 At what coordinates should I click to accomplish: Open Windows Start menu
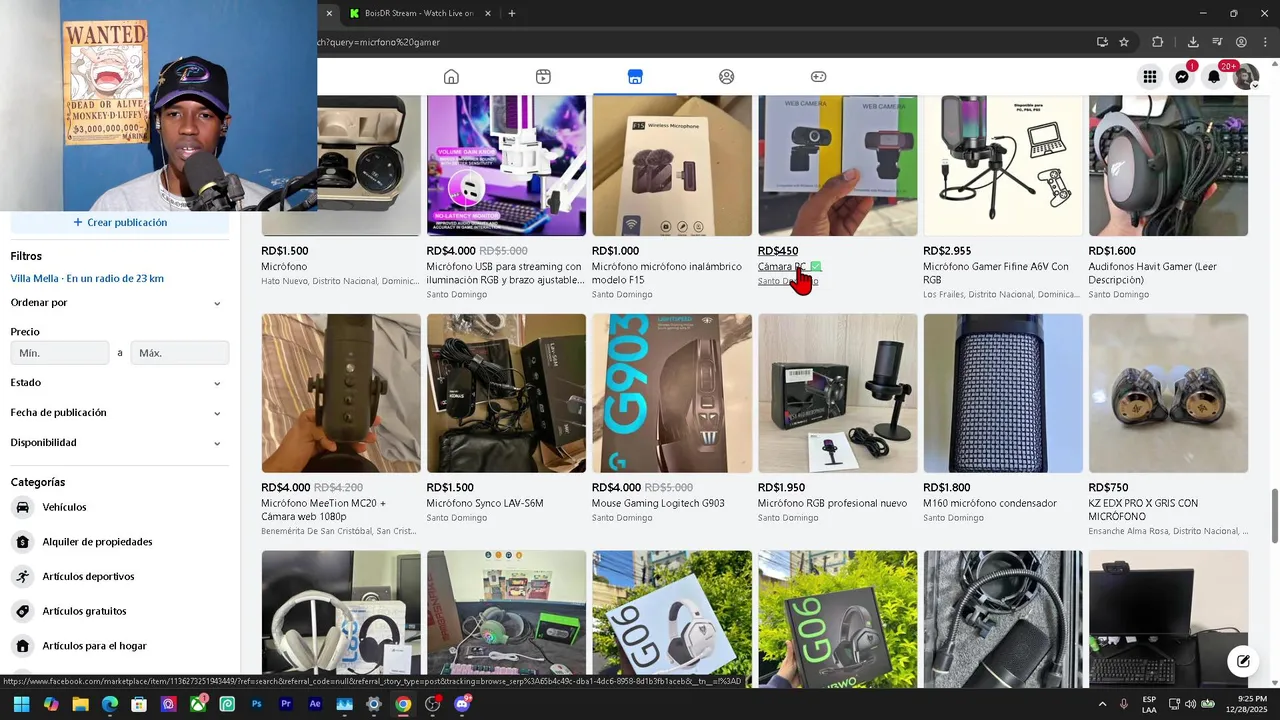coord(21,704)
